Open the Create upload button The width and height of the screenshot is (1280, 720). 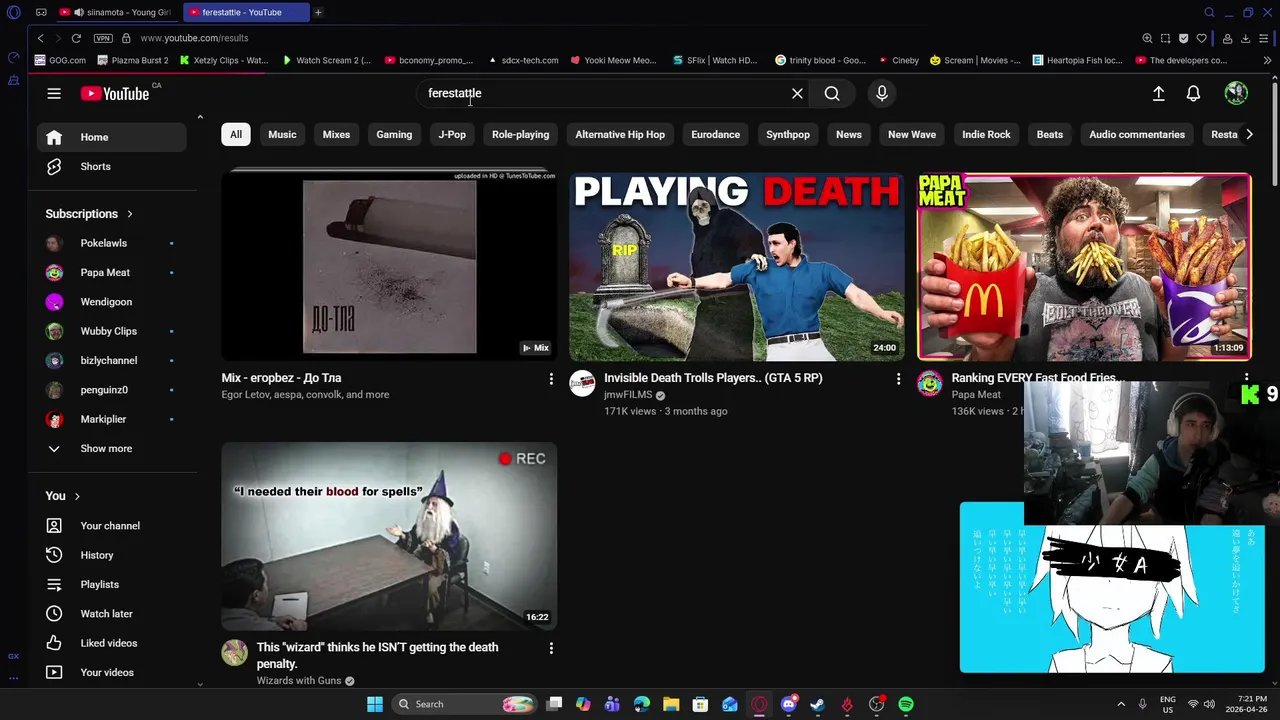1158,93
